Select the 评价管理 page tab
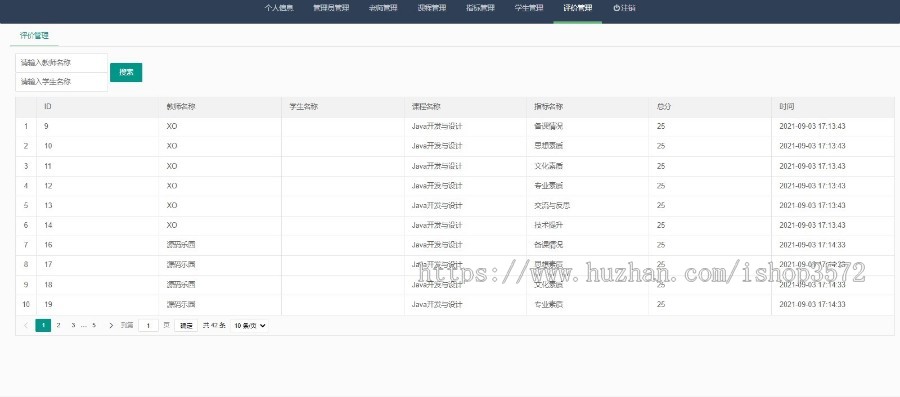The width and height of the screenshot is (900, 397). click(x=34, y=36)
